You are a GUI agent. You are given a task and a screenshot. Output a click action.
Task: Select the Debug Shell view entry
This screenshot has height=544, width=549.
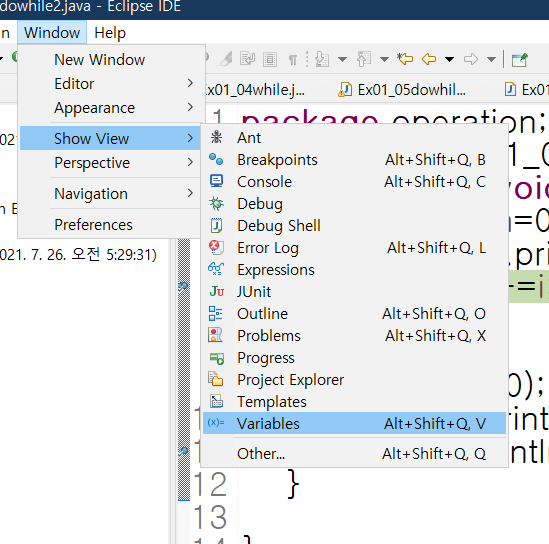pyautogui.click(x=354, y=225)
